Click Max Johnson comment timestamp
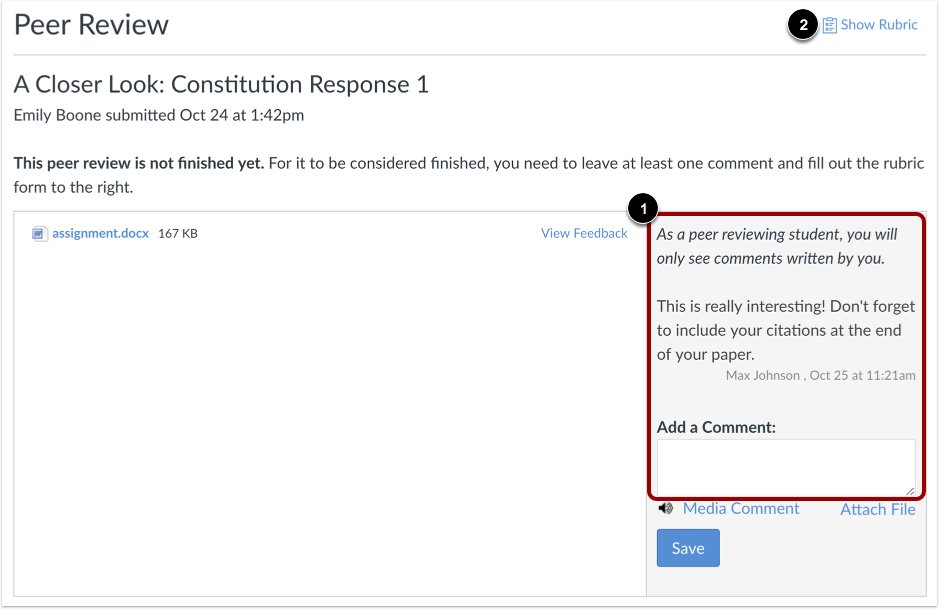939x609 pixels. 820,375
